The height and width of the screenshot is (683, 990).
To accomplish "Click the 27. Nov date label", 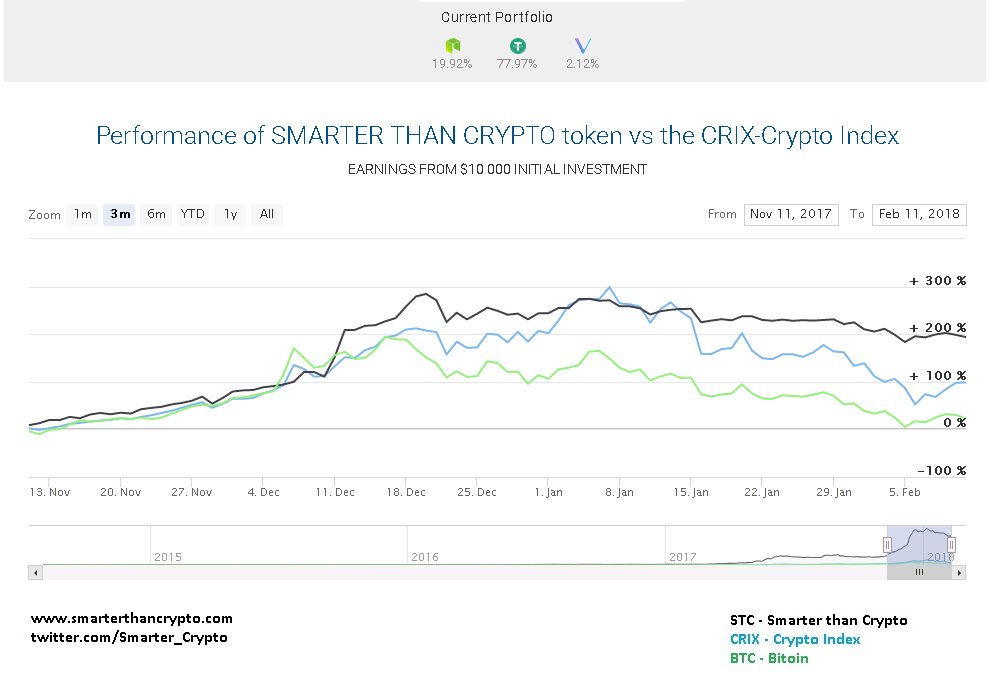I will click(x=192, y=492).
